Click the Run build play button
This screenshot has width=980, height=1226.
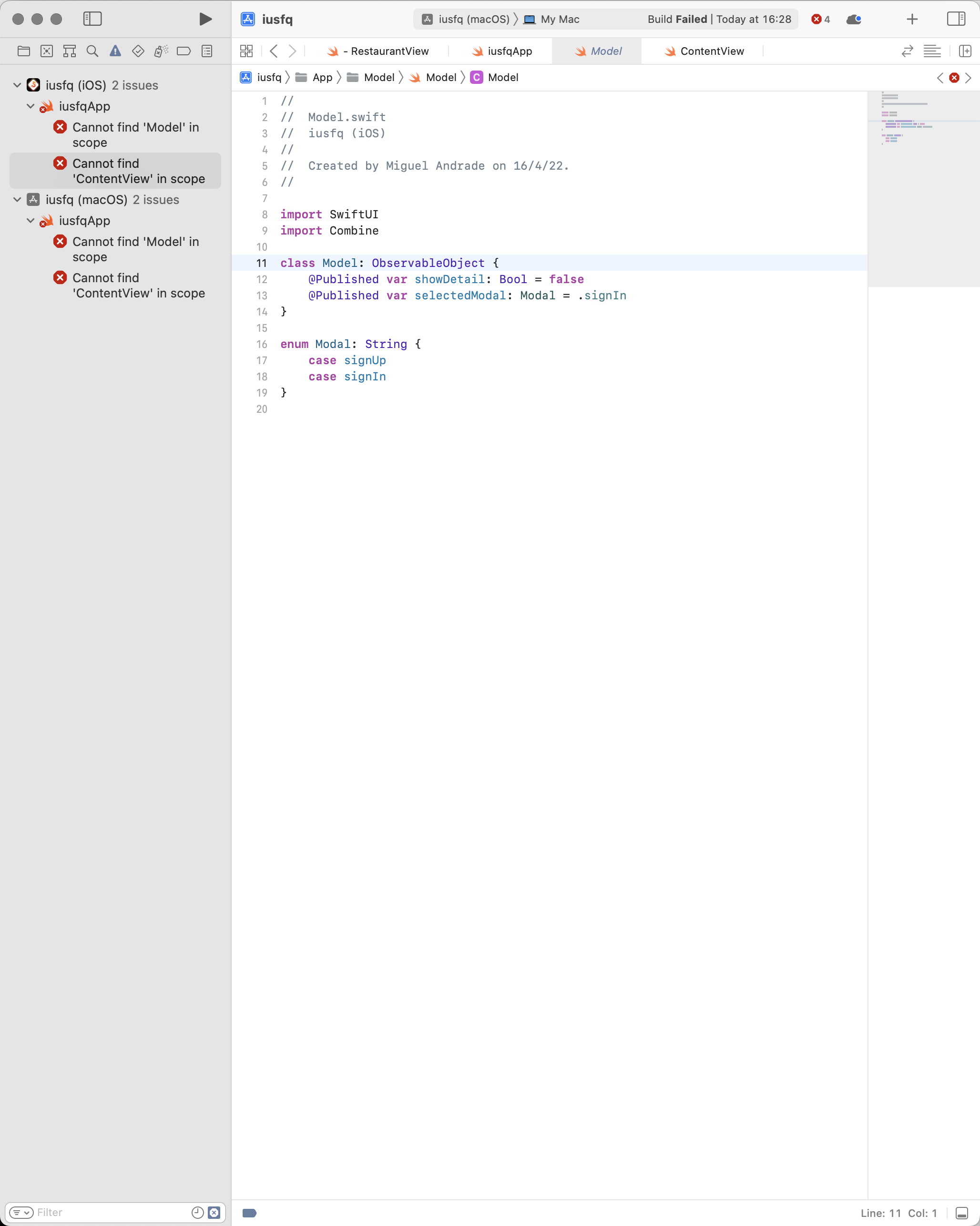coord(205,19)
